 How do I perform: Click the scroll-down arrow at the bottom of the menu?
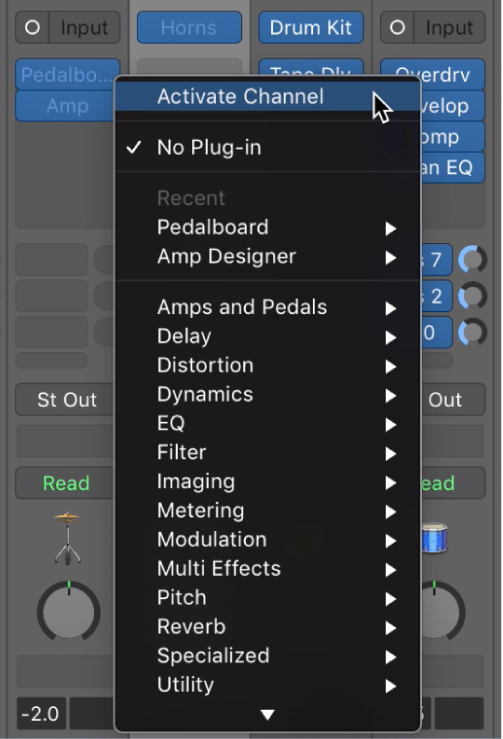coord(267,714)
